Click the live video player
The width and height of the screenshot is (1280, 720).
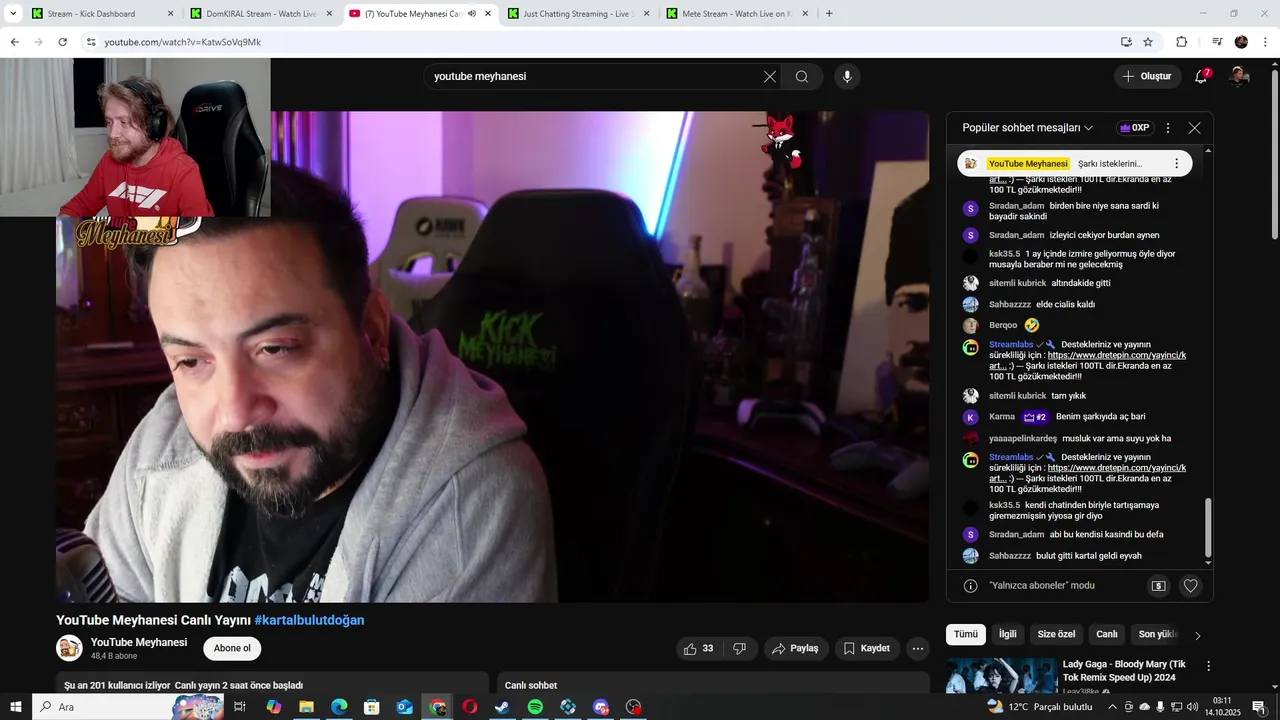tap(492, 357)
